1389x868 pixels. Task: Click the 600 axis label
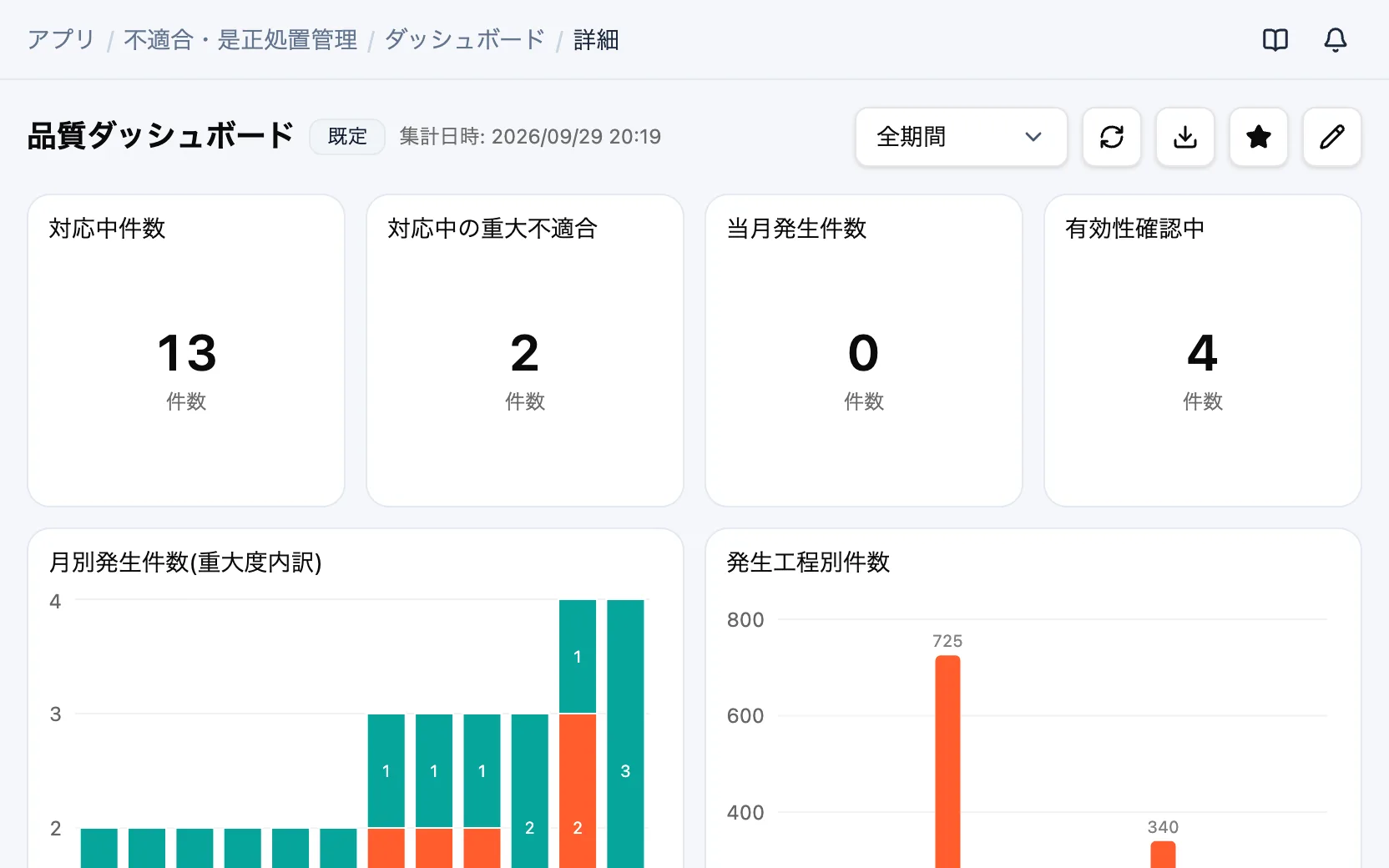[x=745, y=716]
